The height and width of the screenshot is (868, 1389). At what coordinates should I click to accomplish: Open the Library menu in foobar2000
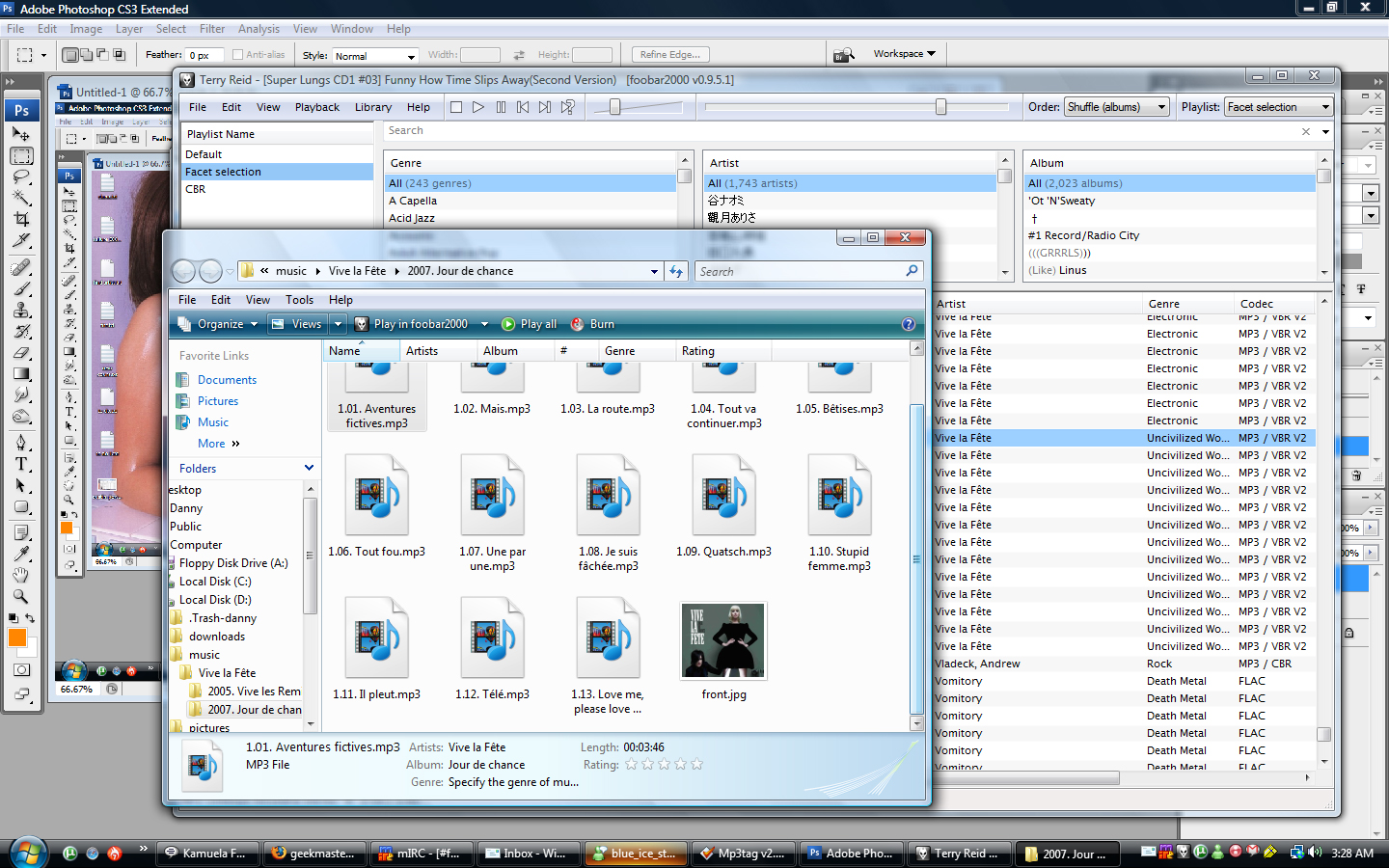(x=373, y=107)
